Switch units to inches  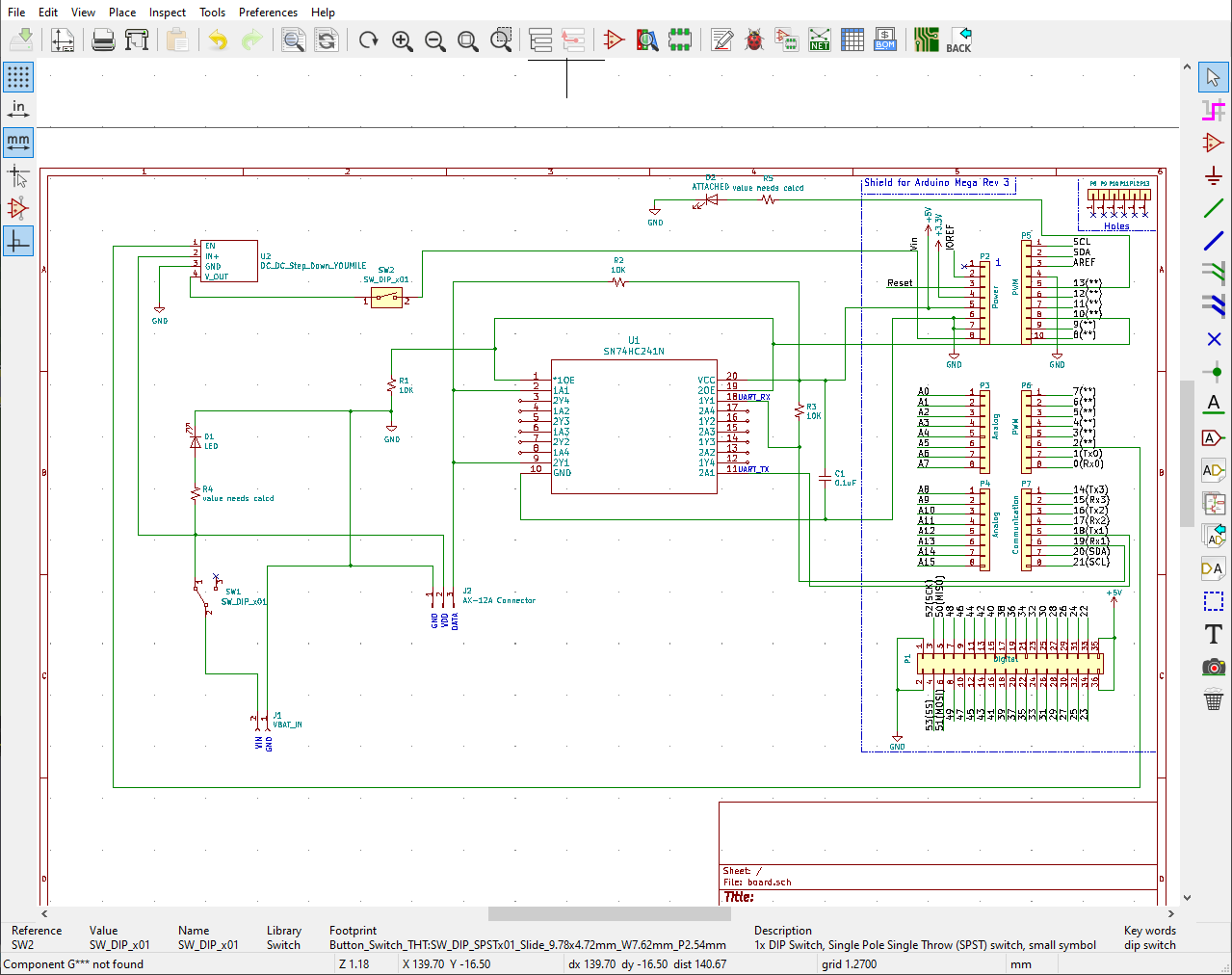(18, 109)
